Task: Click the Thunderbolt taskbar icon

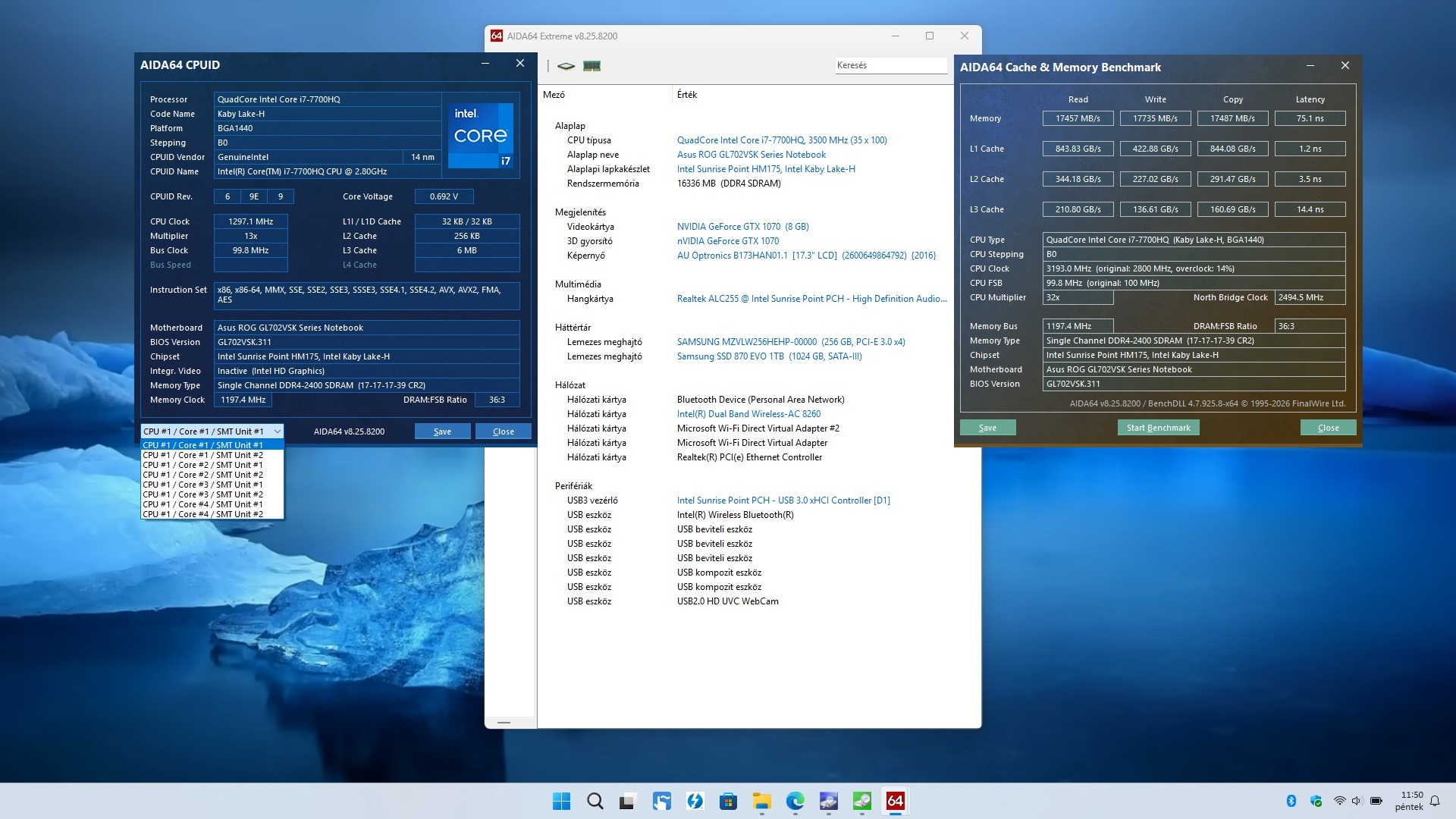Action: click(695, 801)
